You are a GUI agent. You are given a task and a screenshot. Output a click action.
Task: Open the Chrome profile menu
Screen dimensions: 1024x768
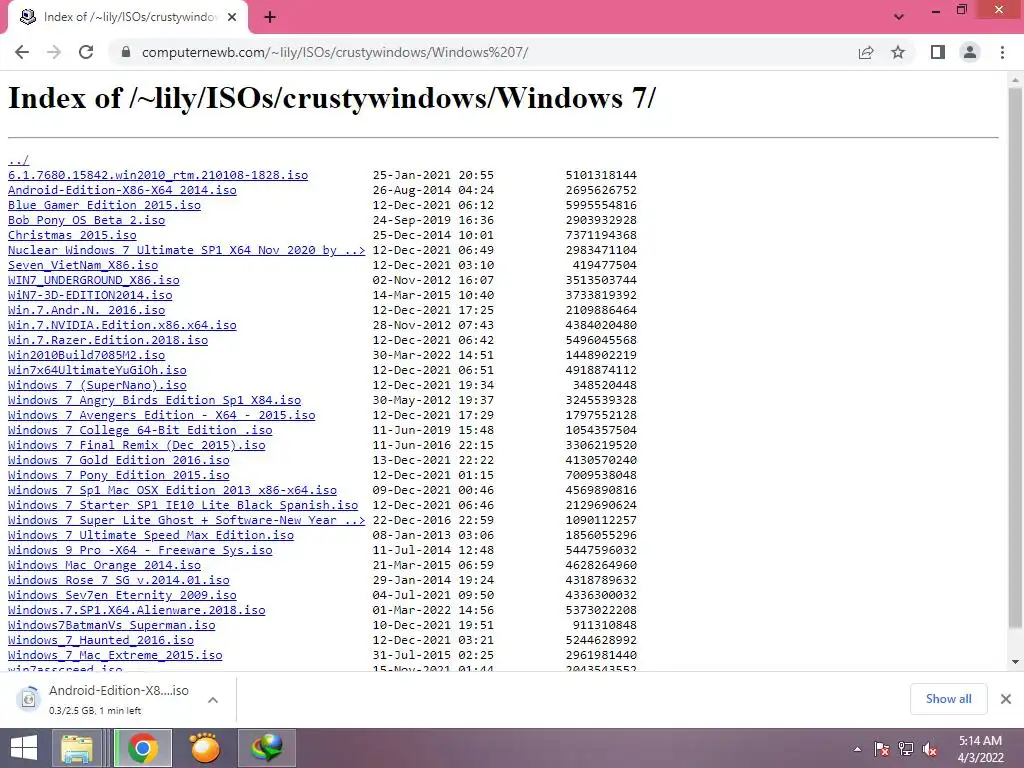[x=970, y=52]
